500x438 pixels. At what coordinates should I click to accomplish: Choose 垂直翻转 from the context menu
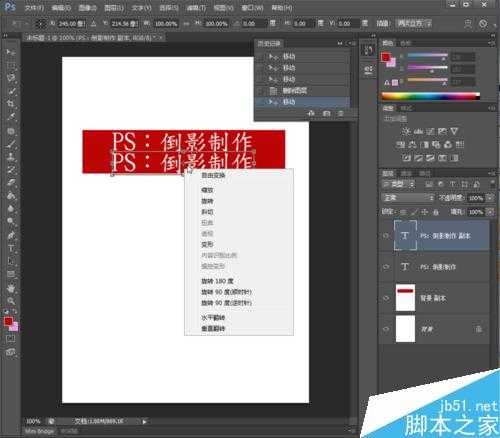click(x=213, y=329)
